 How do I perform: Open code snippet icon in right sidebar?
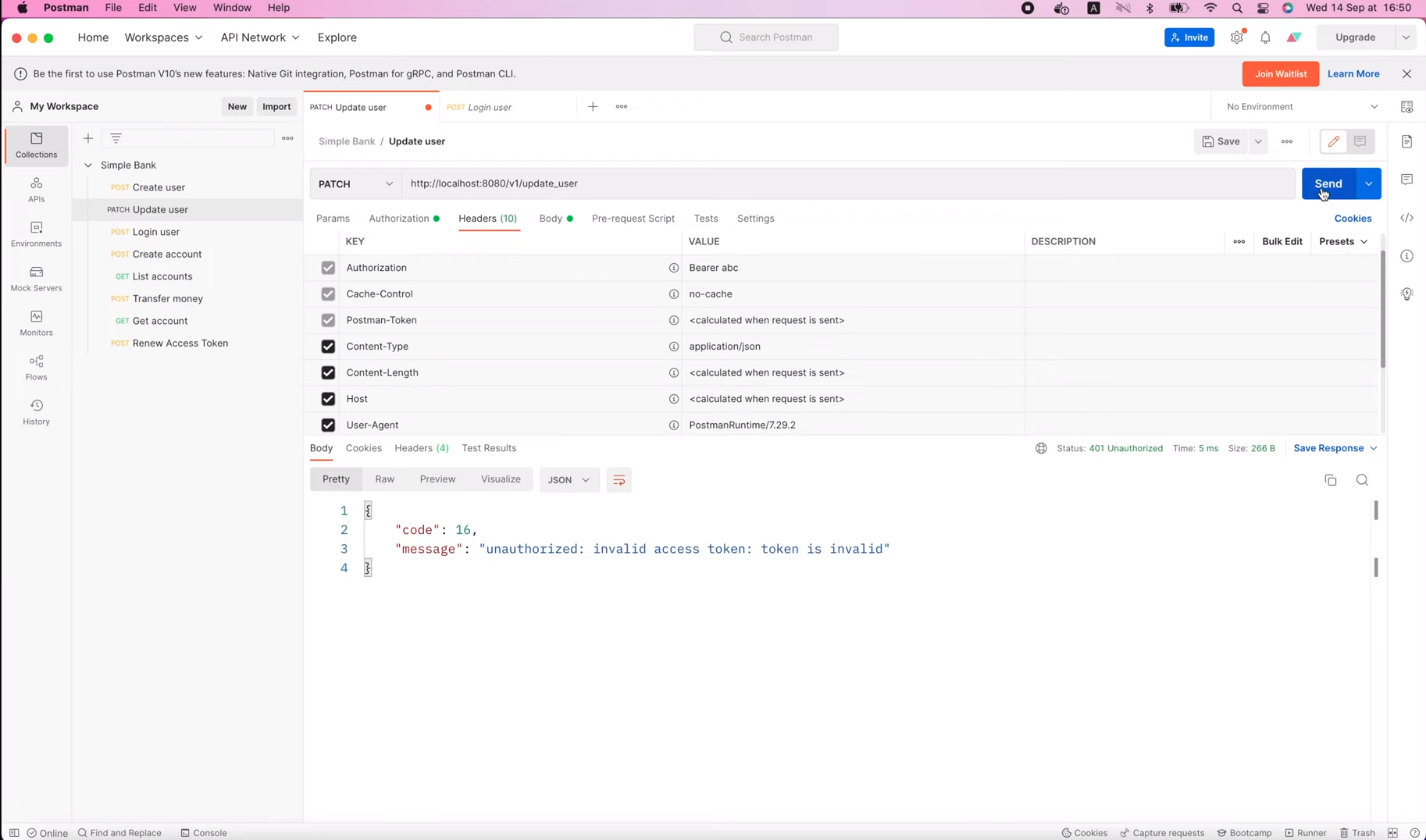1406,218
